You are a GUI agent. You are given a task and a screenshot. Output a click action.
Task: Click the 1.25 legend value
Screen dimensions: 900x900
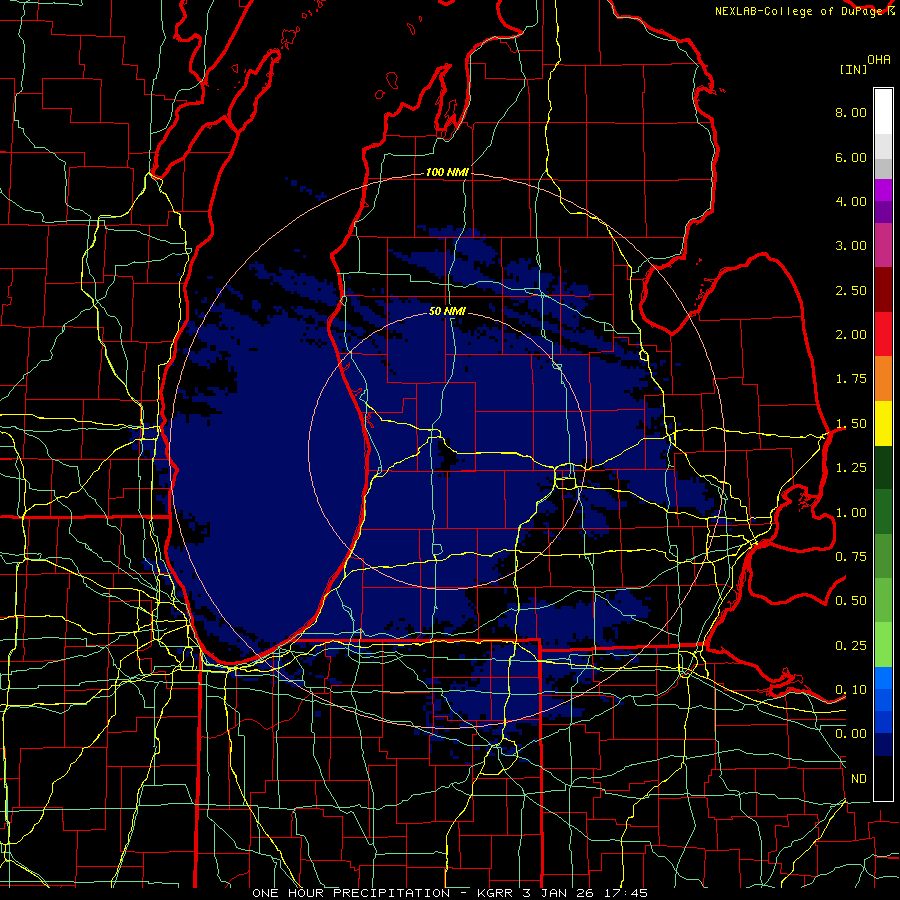click(851, 468)
